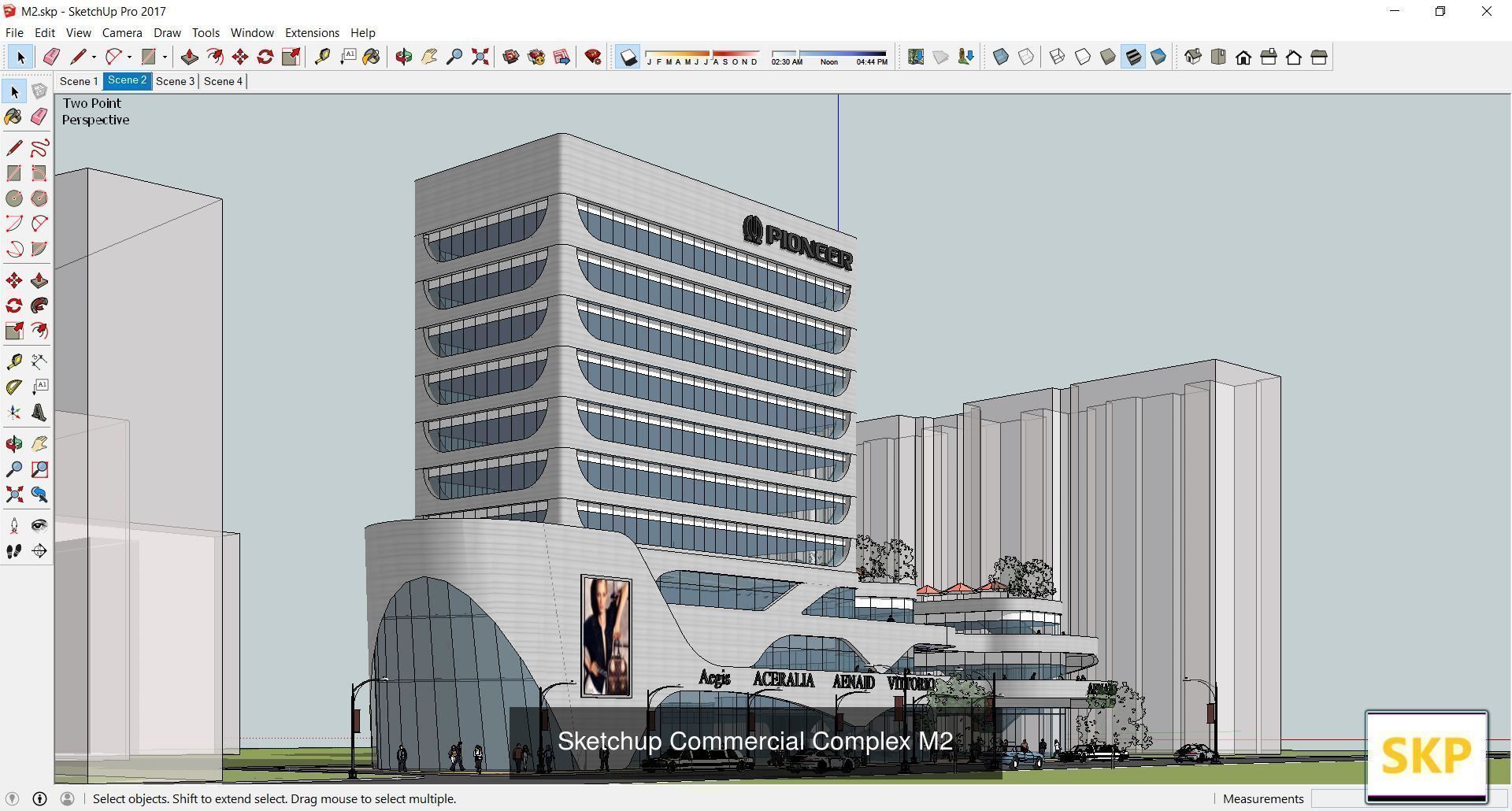Open the File menu
This screenshot has width=1512, height=811.
point(14,33)
